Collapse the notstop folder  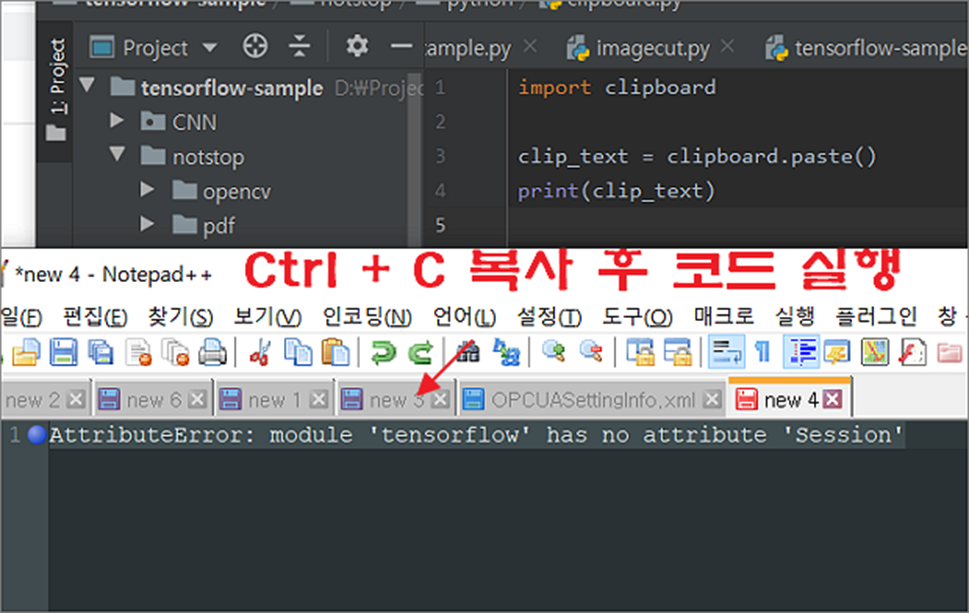tap(117, 154)
